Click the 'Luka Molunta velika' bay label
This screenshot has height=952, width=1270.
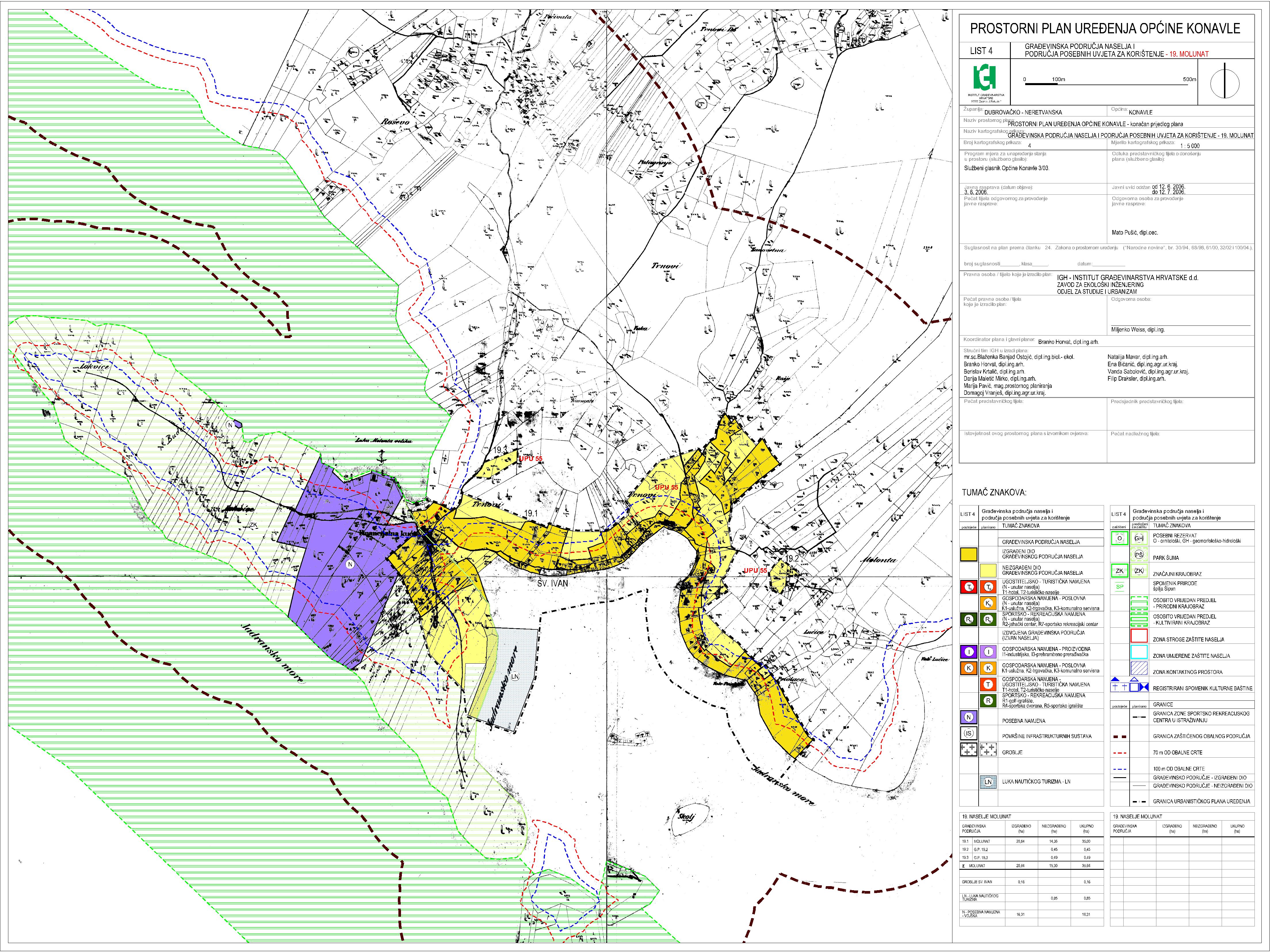click(383, 441)
